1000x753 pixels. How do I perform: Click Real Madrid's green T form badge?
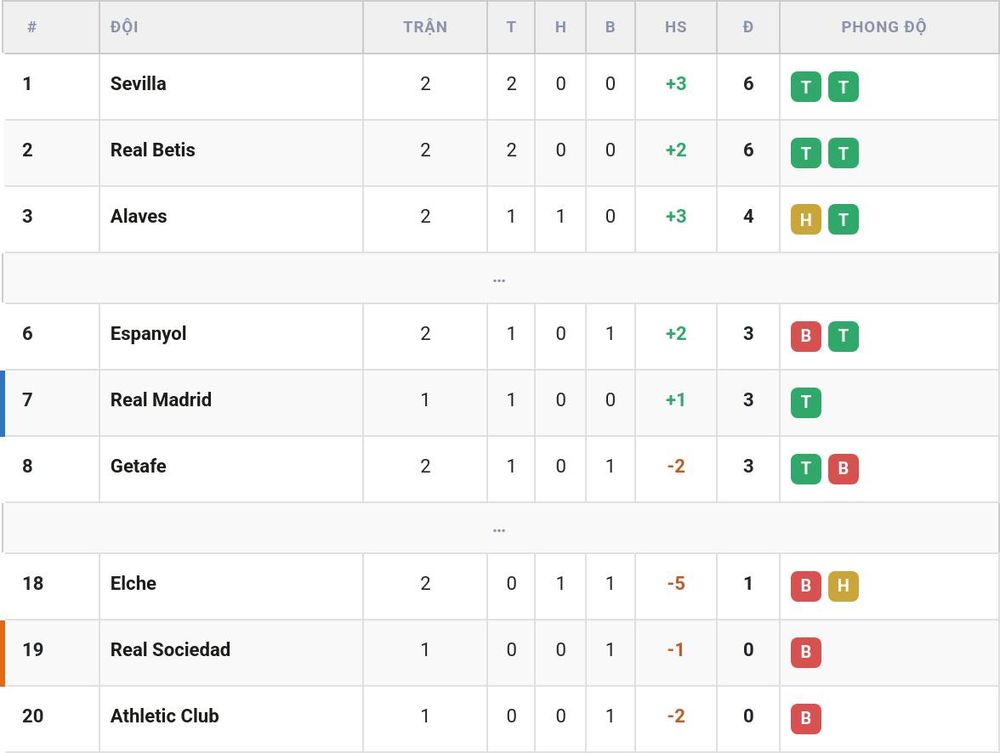pyautogui.click(x=805, y=403)
